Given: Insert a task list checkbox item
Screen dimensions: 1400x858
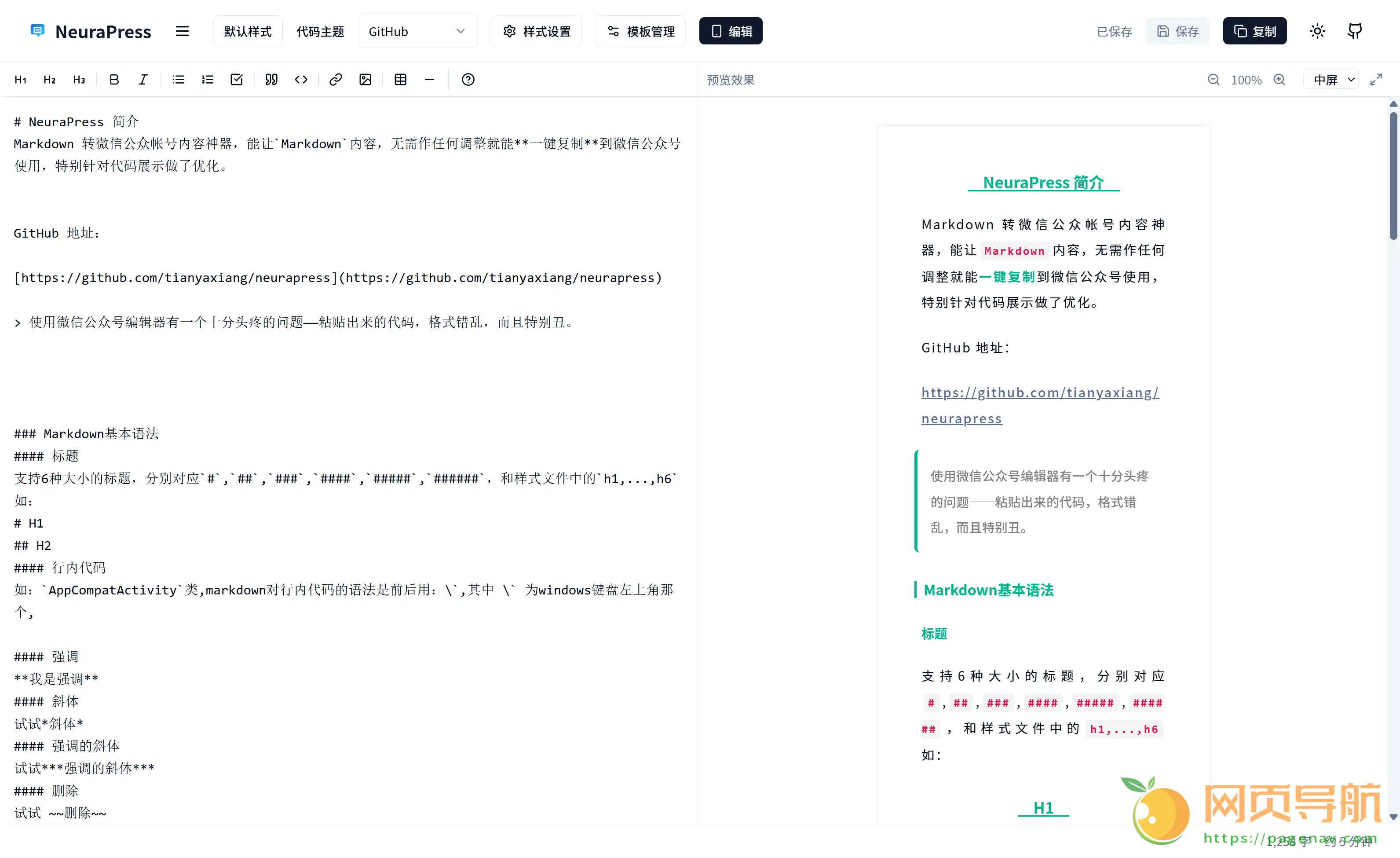Looking at the screenshot, I should pos(236,80).
